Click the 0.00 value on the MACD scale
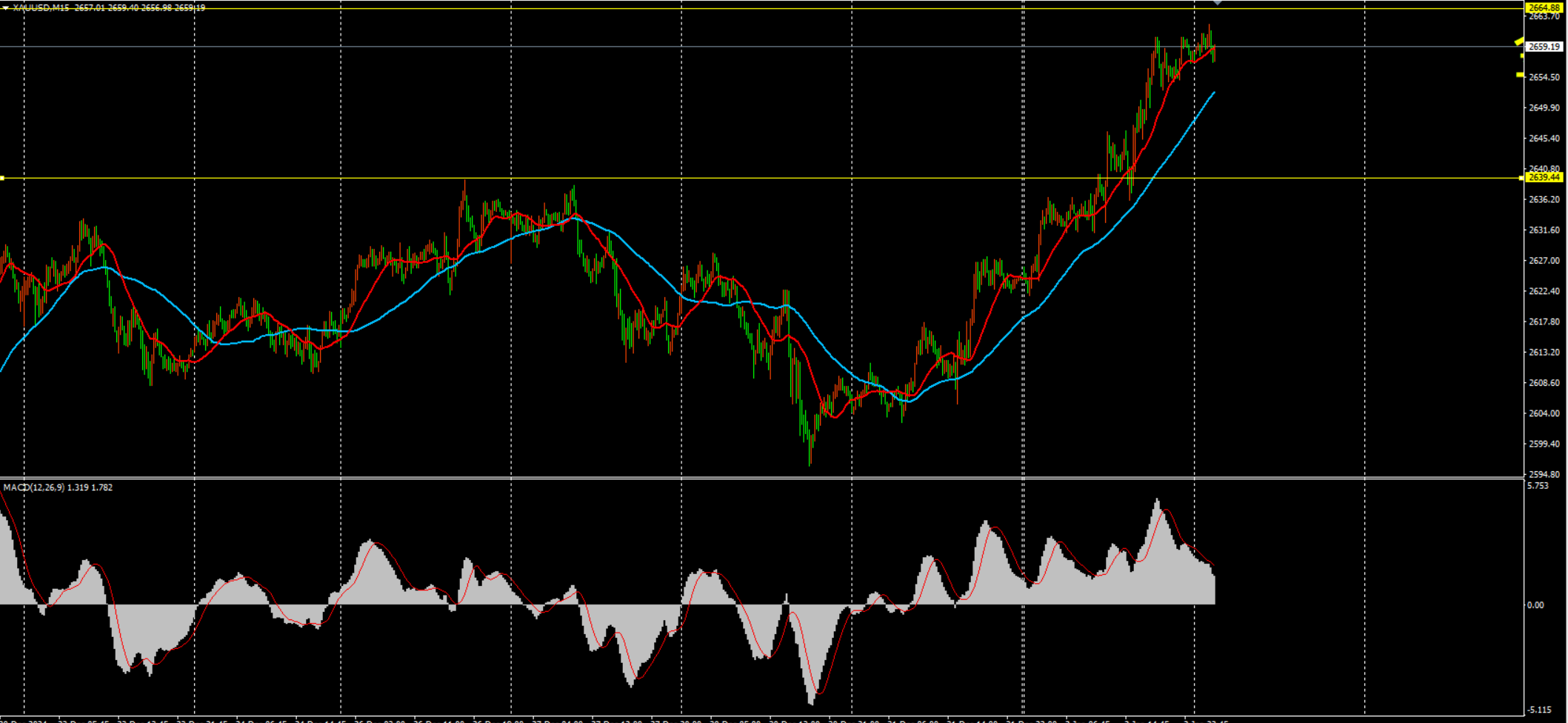Viewport: 1568px width, 723px height. point(1535,605)
